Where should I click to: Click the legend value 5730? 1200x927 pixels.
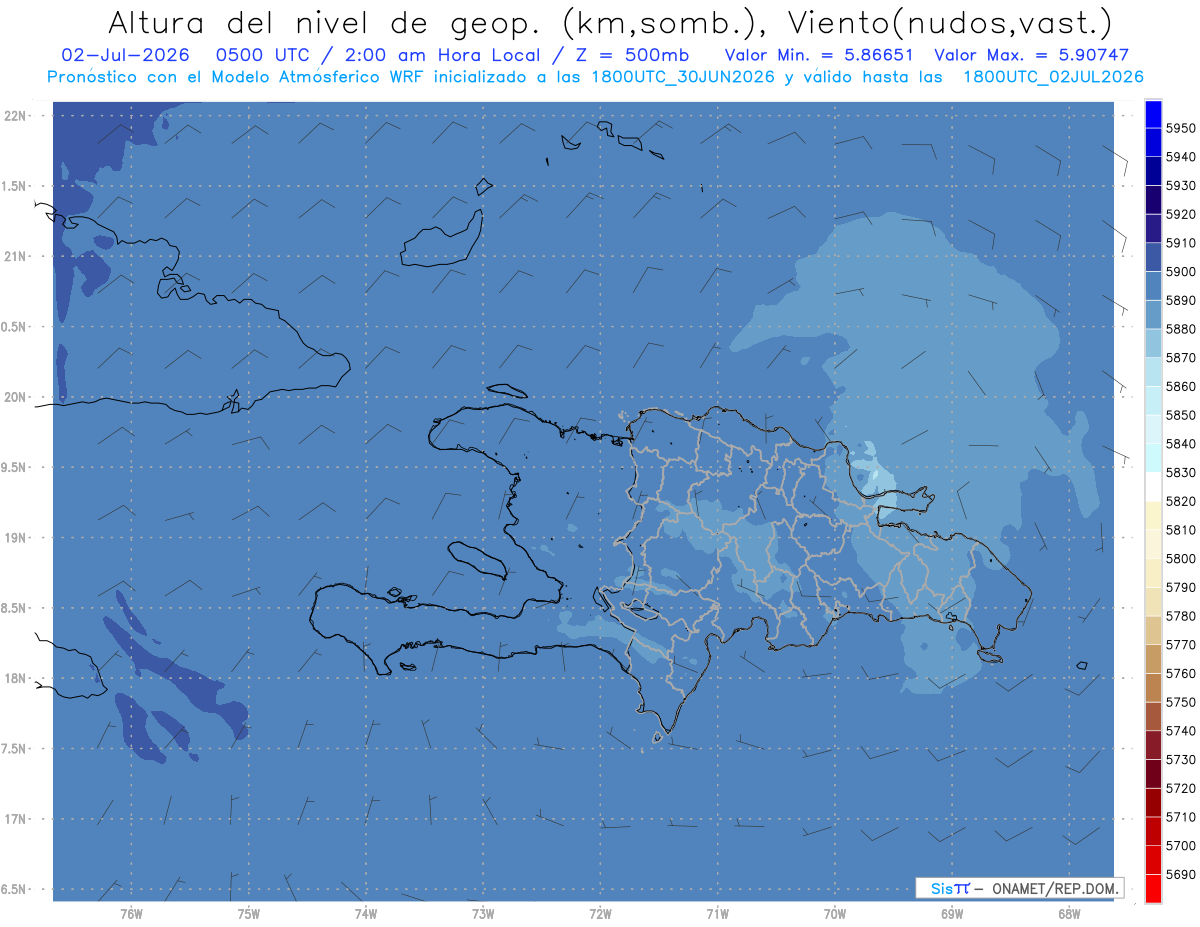tap(1180, 759)
